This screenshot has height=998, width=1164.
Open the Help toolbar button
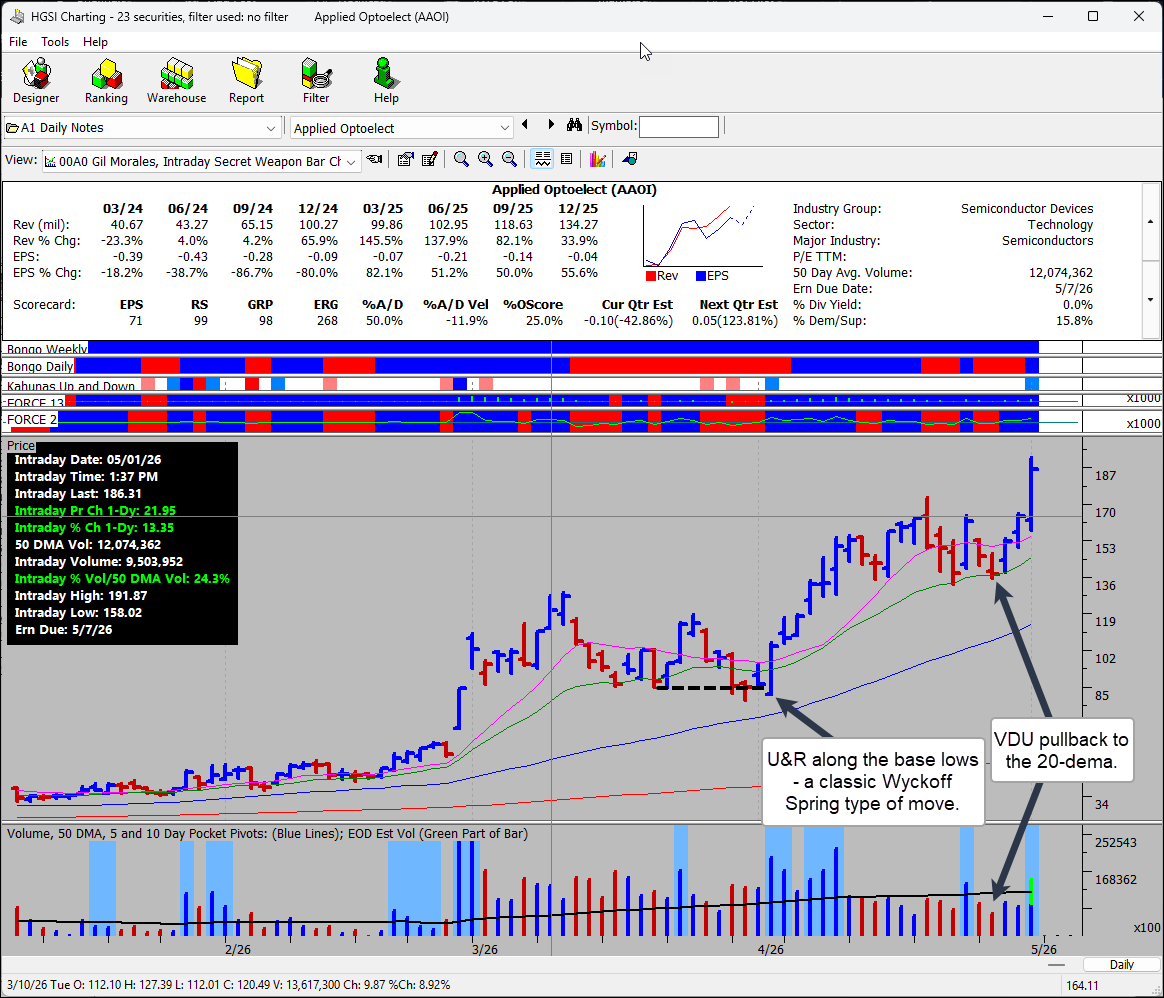386,81
